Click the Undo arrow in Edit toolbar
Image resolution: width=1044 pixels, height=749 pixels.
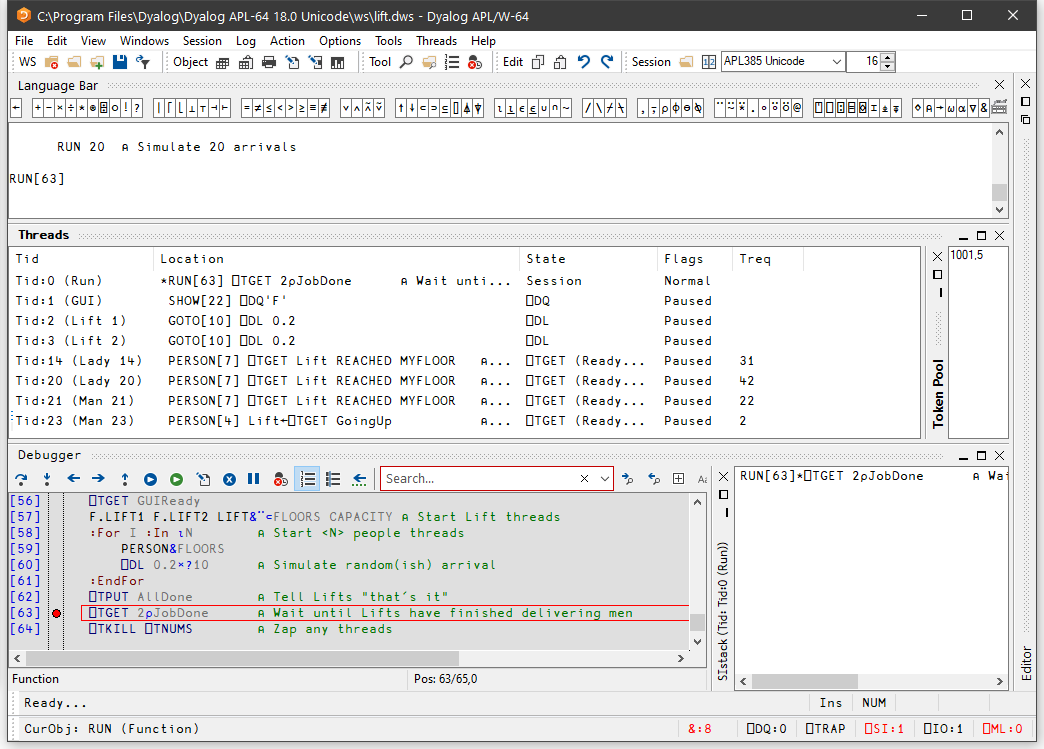click(x=584, y=62)
